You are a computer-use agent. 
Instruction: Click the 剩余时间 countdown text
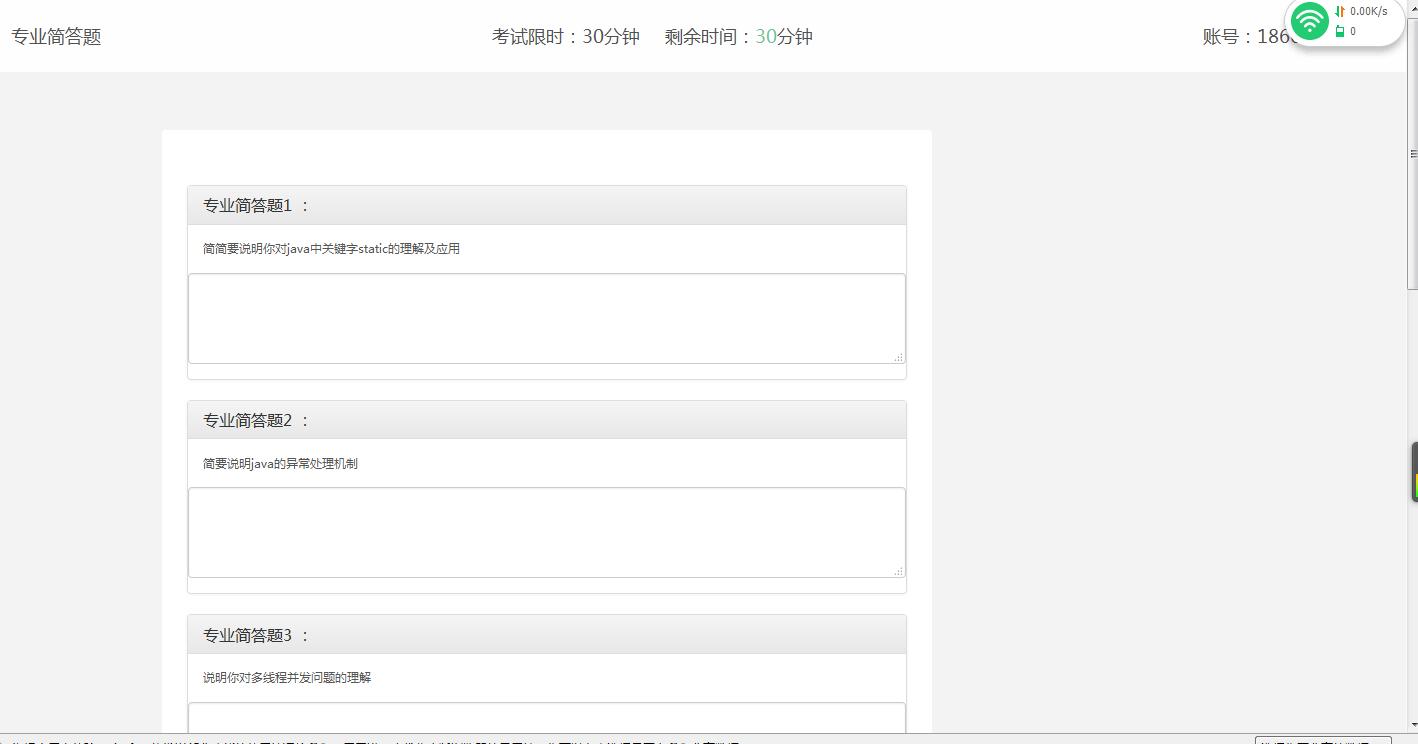click(x=739, y=37)
